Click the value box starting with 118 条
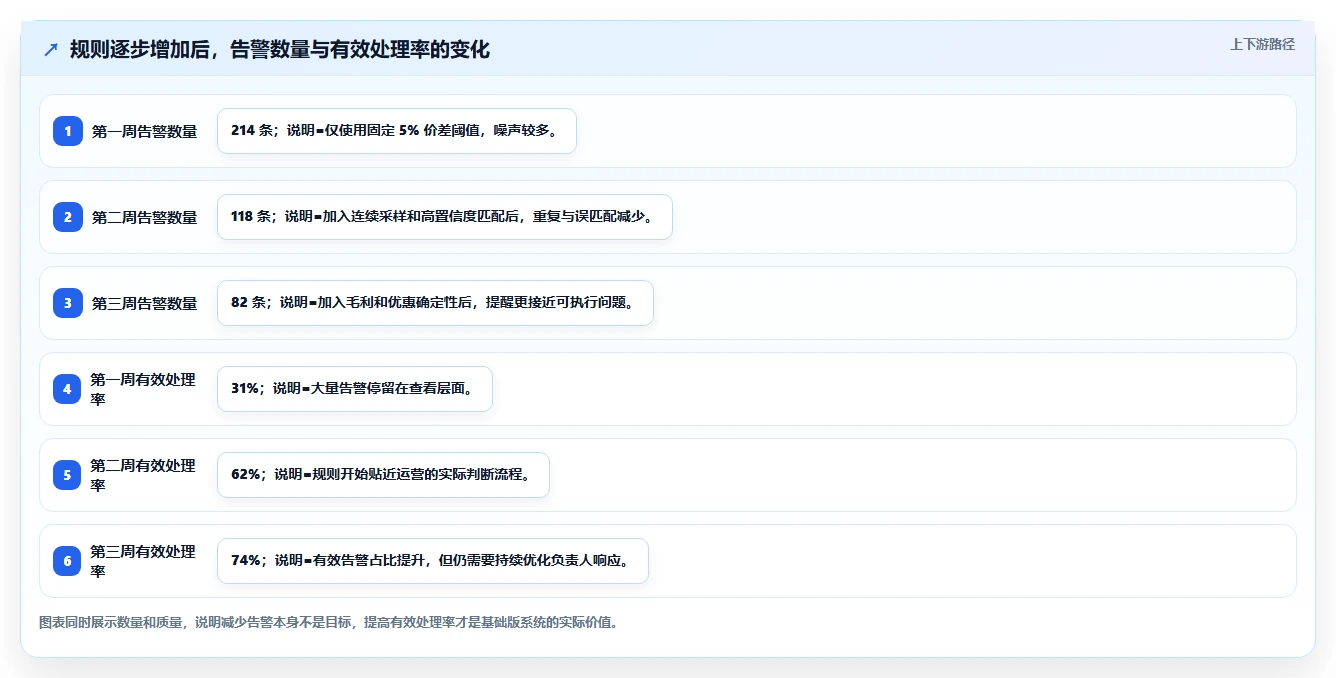 pyautogui.click(x=445, y=217)
